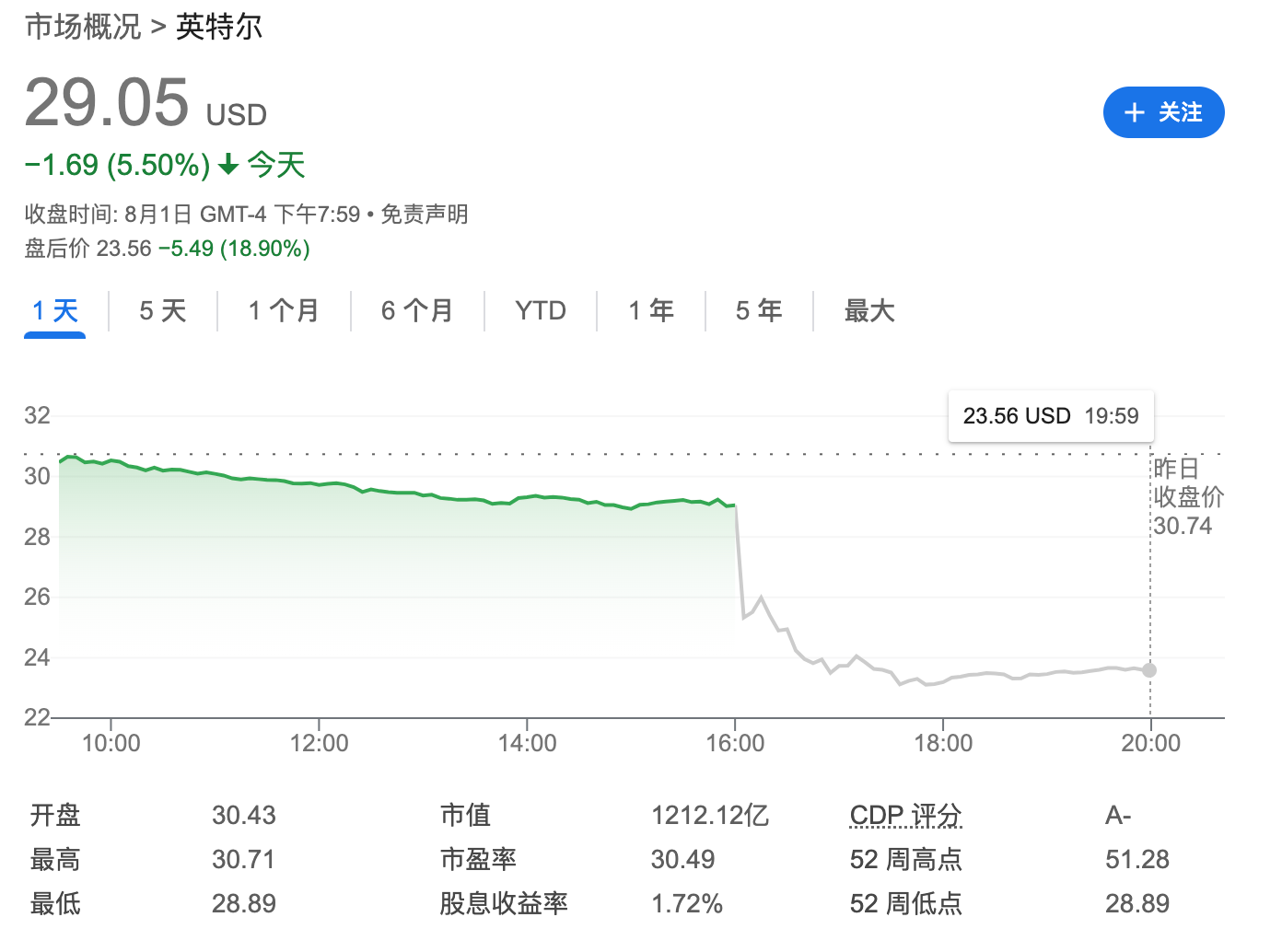Select the YTD tab
Viewport: 1282px width, 952px height.
pyautogui.click(x=541, y=311)
